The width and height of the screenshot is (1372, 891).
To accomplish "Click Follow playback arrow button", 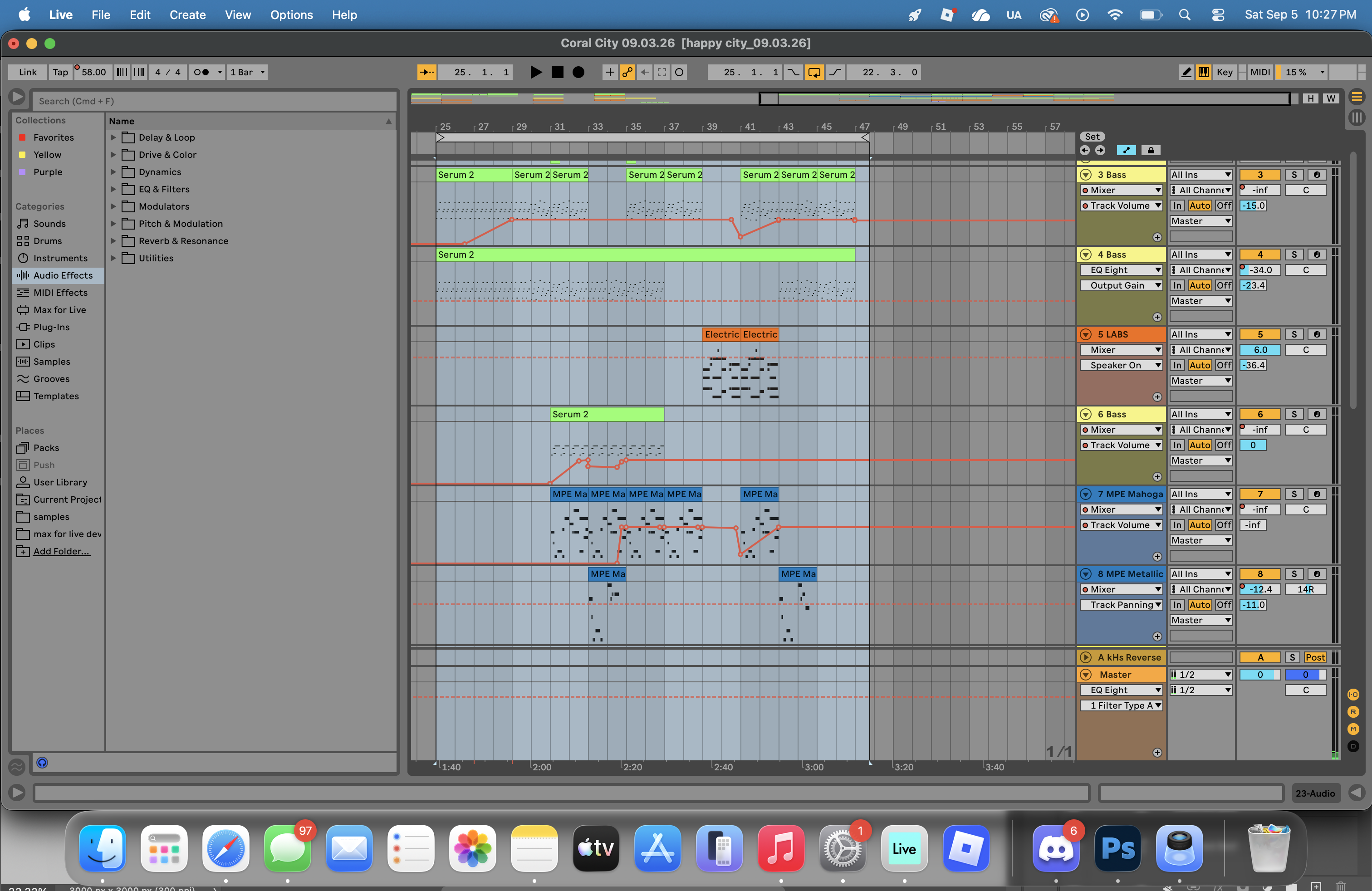I will [x=426, y=72].
